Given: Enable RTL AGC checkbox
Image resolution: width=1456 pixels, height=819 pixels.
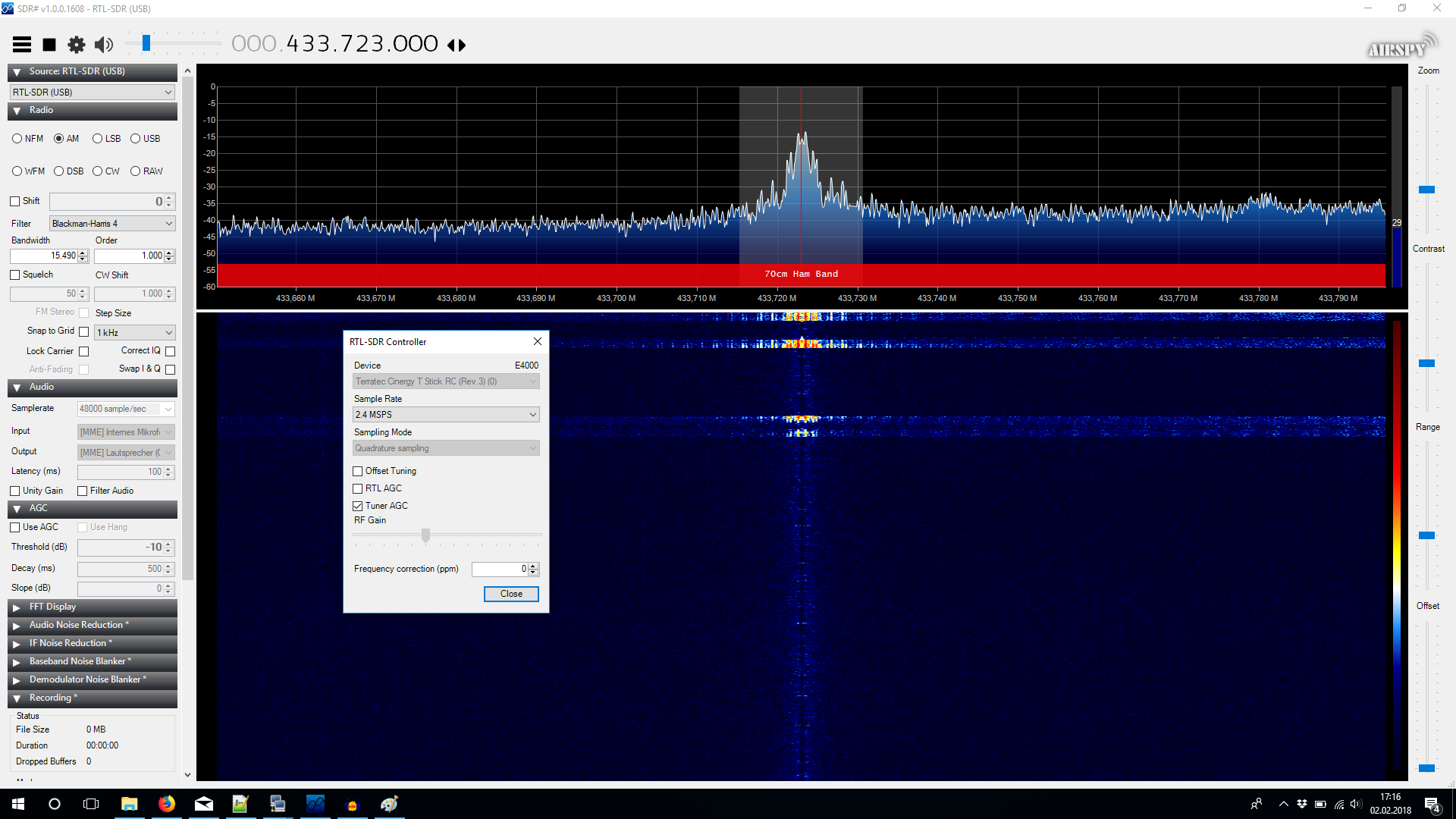Looking at the screenshot, I should 358,488.
